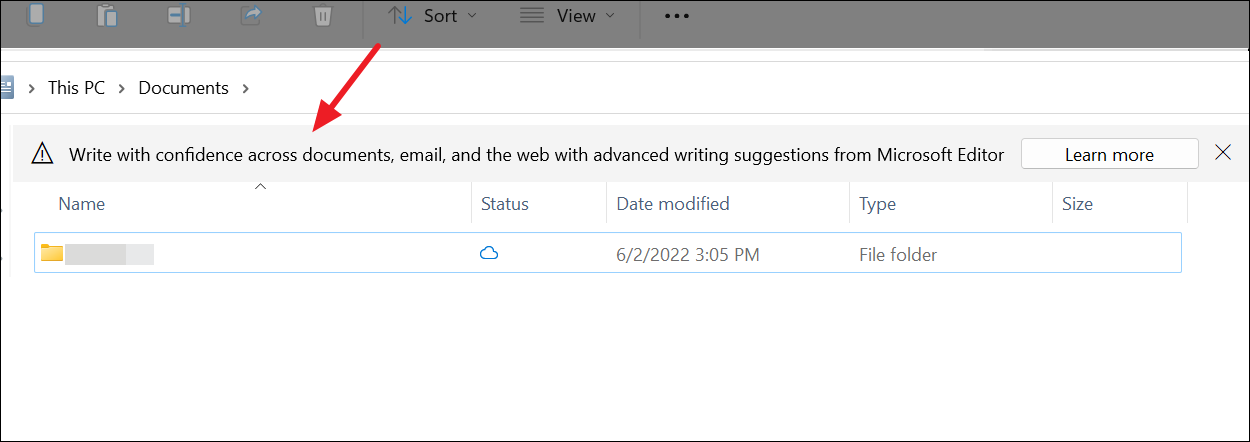Open the View dropdown
The image size is (1250, 442).
tap(567, 16)
